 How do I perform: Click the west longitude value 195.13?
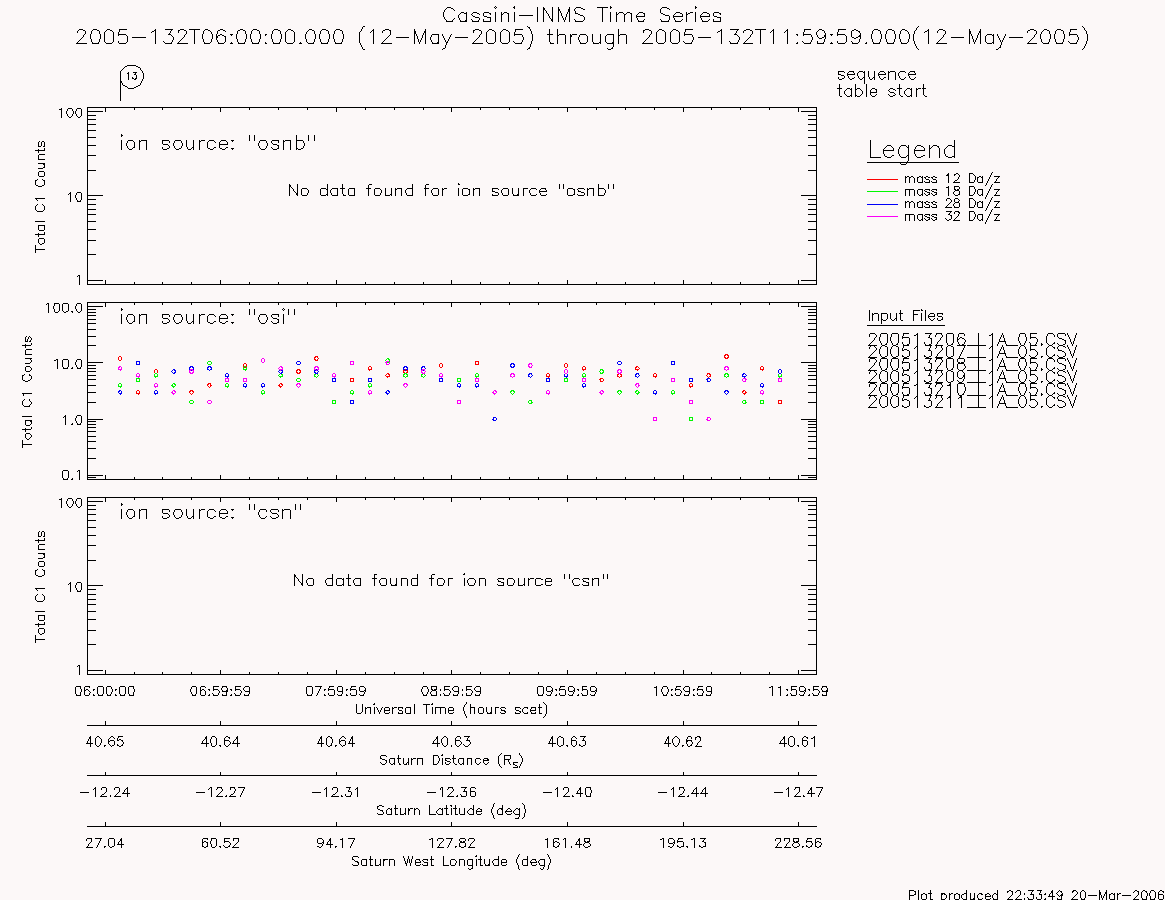(x=683, y=844)
